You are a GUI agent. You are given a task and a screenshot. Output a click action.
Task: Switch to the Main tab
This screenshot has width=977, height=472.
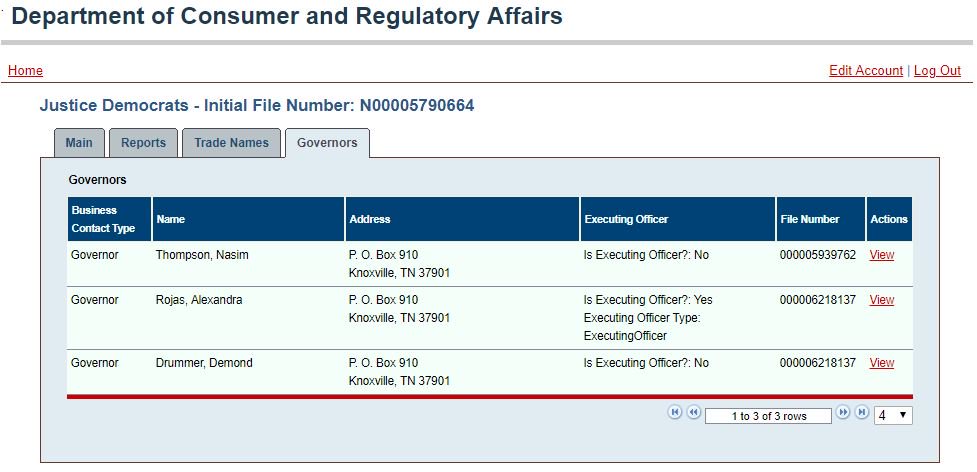(x=79, y=143)
